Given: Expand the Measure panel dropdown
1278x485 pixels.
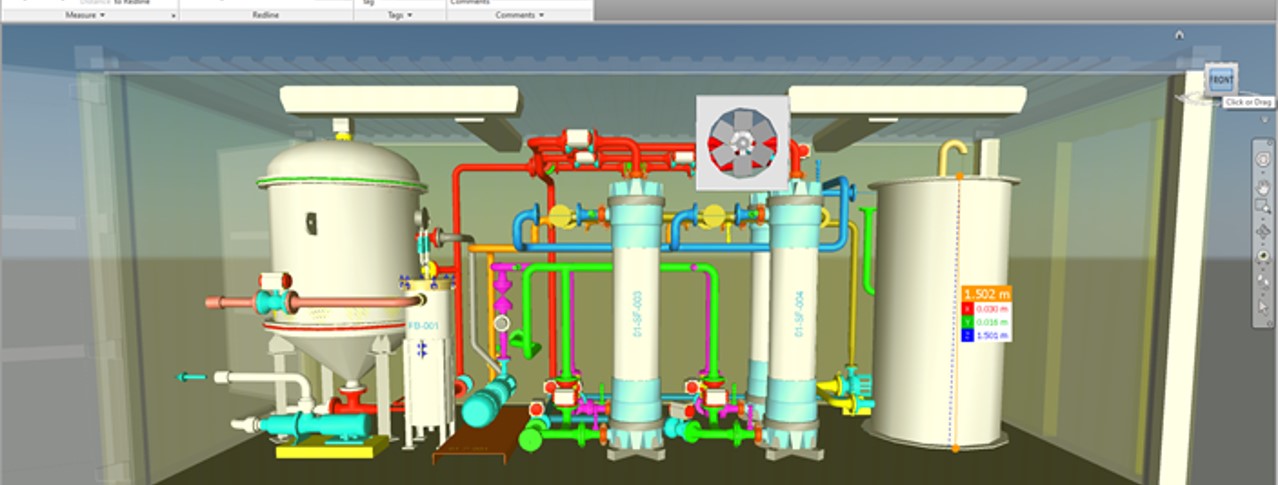Looking at the screenshot, I should click(x=85, y=15).
